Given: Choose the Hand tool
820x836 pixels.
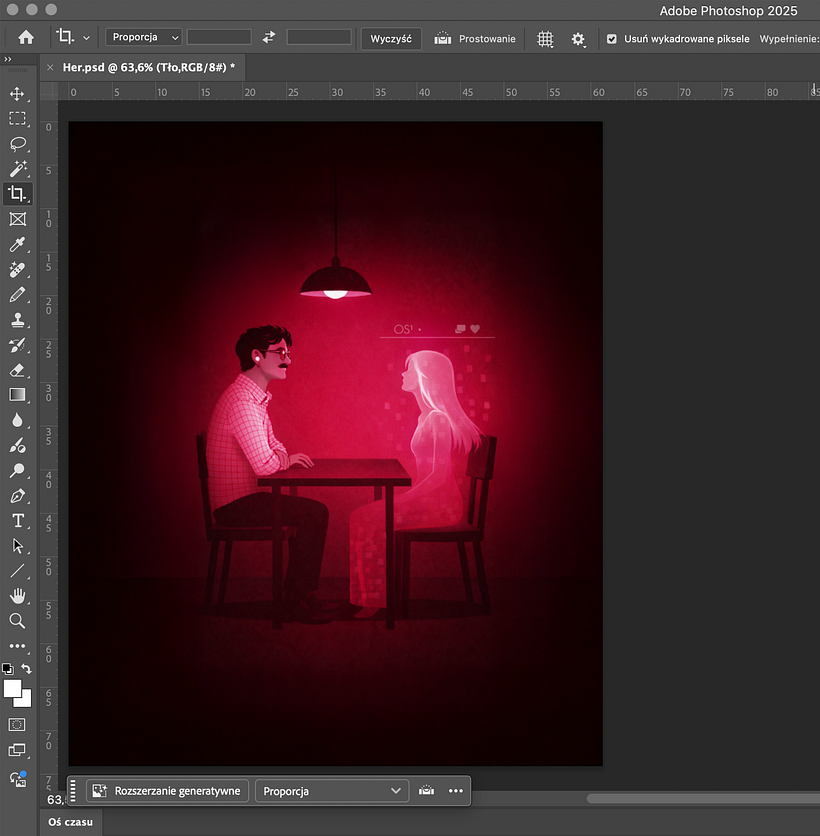Looking at the screenshot, I should coord(17,596).
